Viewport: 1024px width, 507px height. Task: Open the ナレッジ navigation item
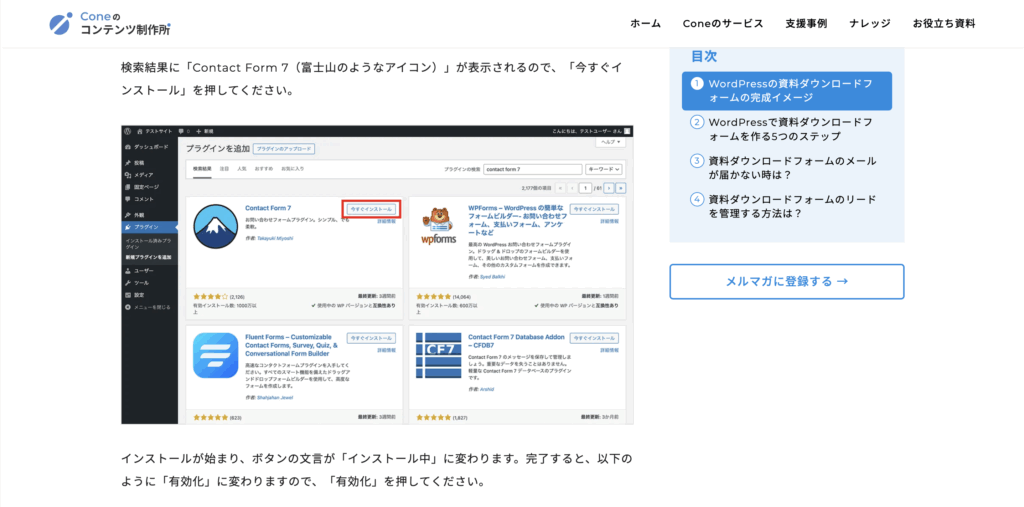pyautogui.click(x=870, y=24)
